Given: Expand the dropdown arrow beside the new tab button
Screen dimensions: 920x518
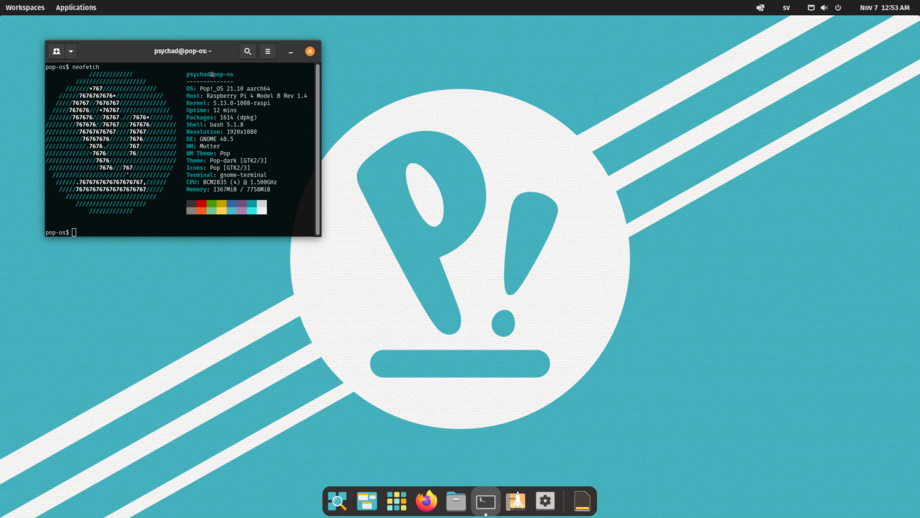Looking at the screenshot, I should click(x=70, y=51).
